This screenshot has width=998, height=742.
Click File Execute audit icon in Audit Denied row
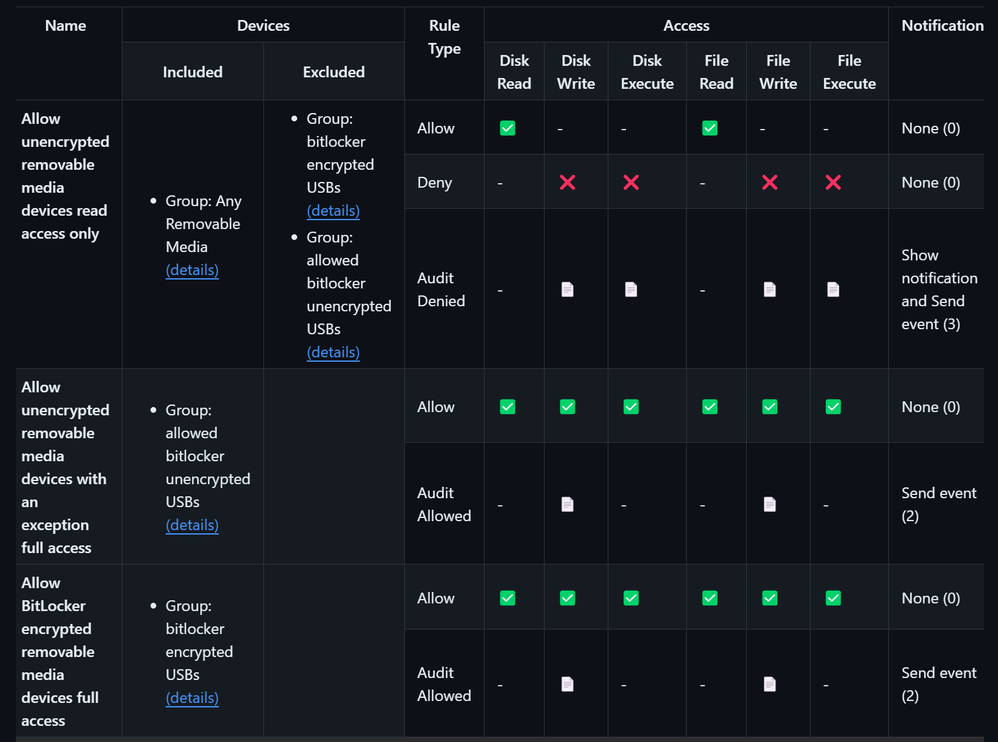click(x=833, y=290)
